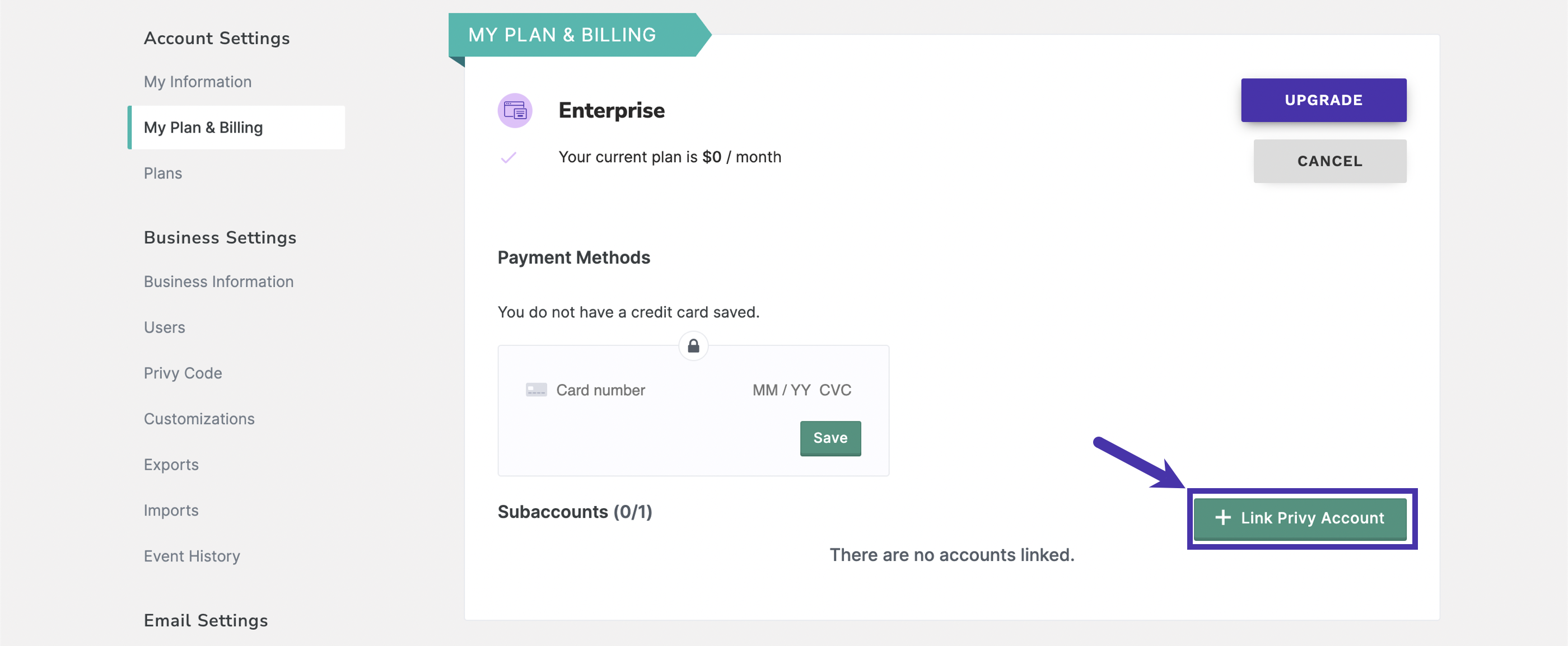
Task: Open Business Information settings
Action: (218, 282)
